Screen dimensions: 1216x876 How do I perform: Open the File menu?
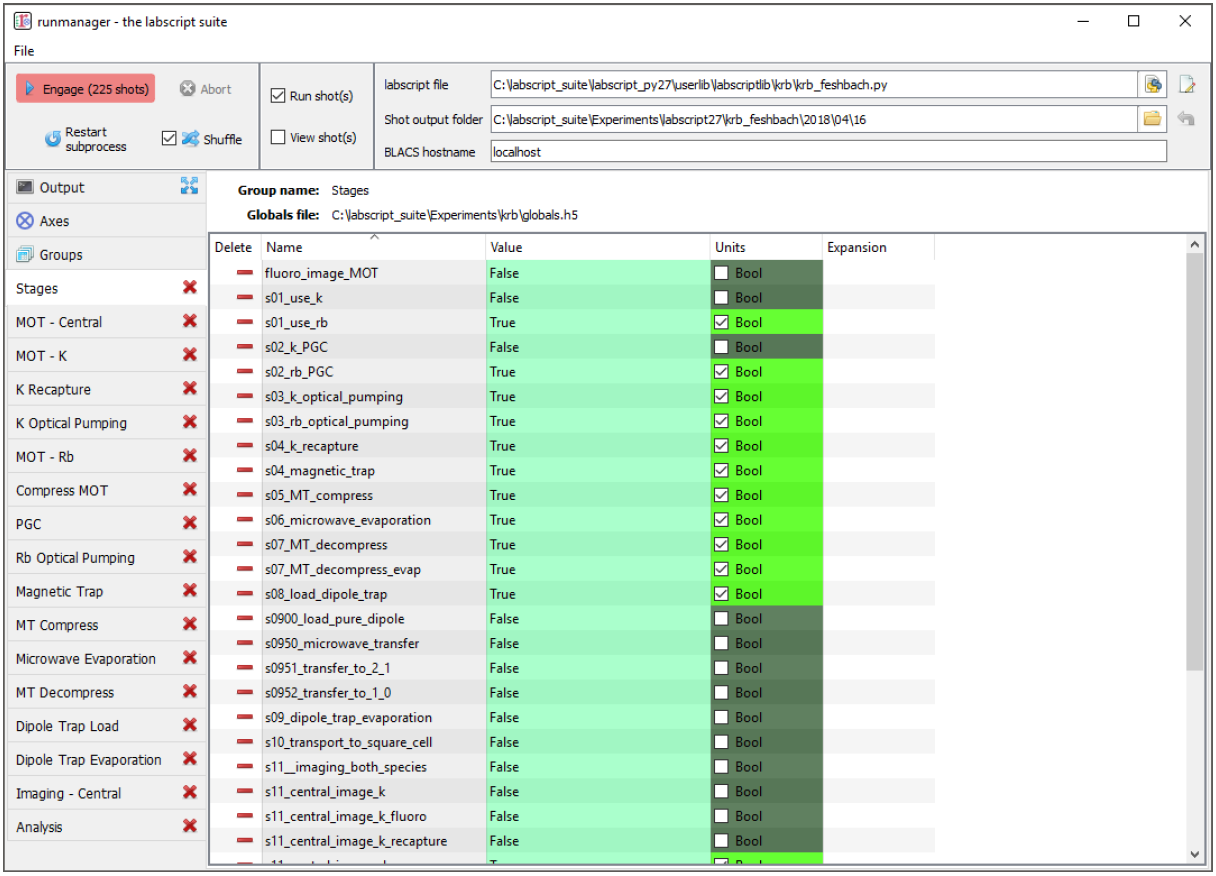[x=24, y=50]
